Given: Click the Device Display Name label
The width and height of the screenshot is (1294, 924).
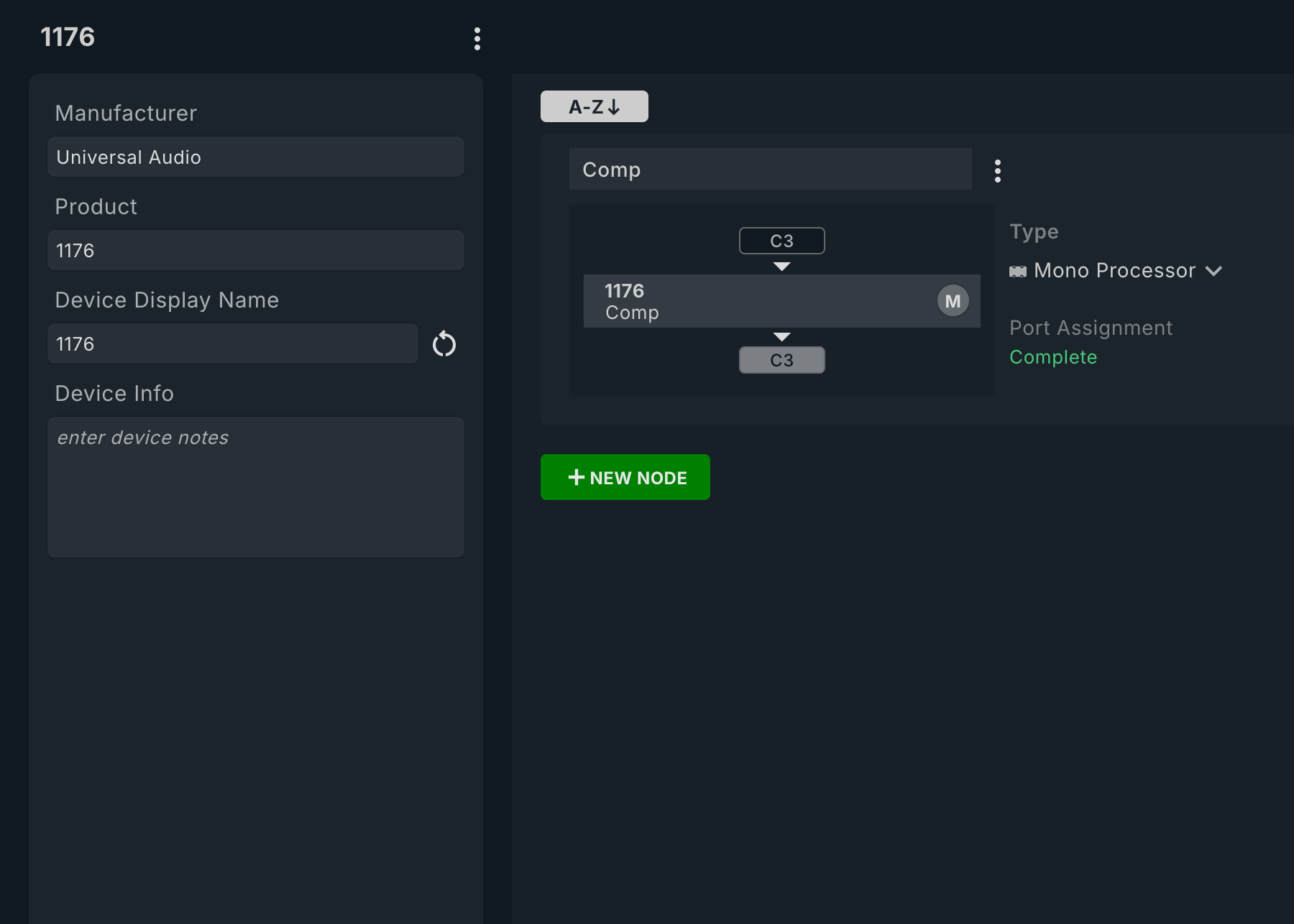Looking at the screenshot, I should tap(167, 300).
